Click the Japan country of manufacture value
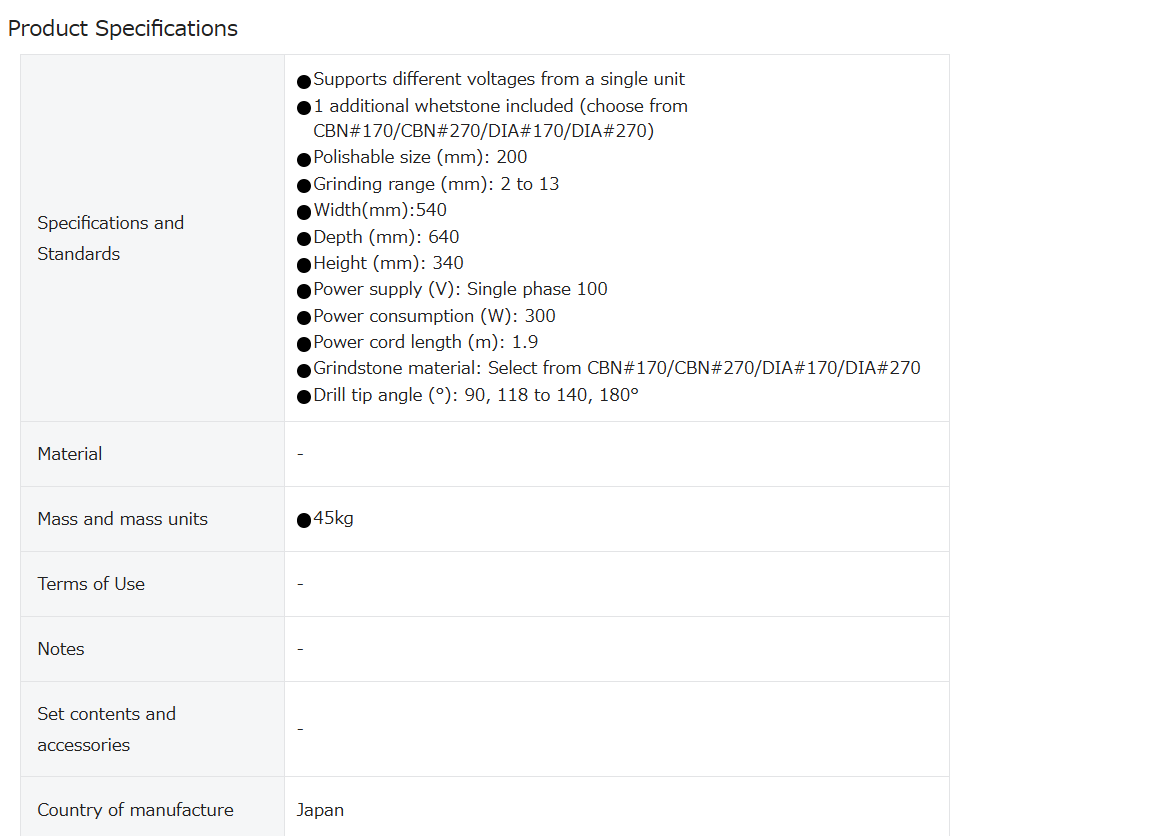 pyautogui.click(x=320, y=810)
